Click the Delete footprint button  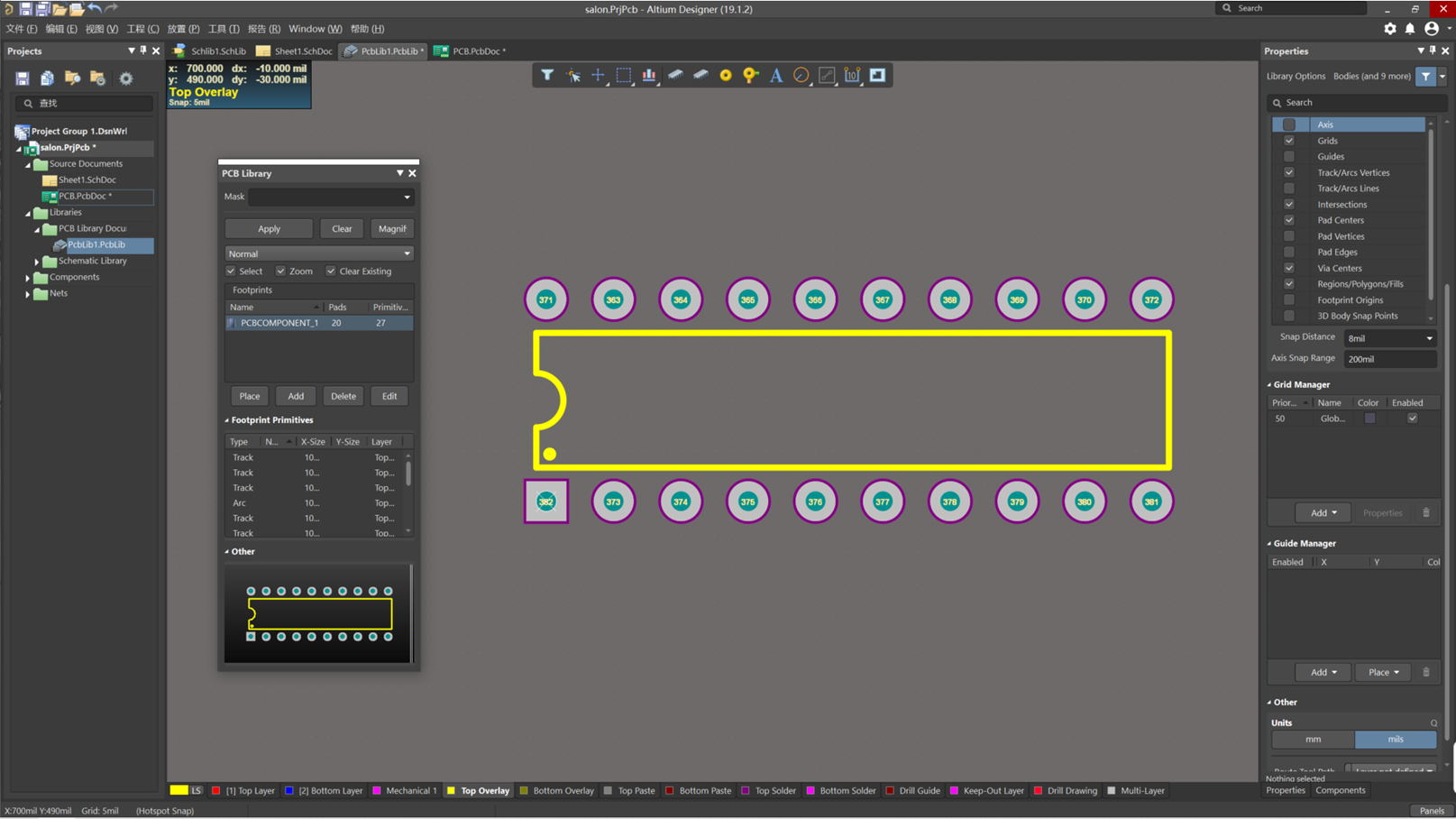click(343, 396)
